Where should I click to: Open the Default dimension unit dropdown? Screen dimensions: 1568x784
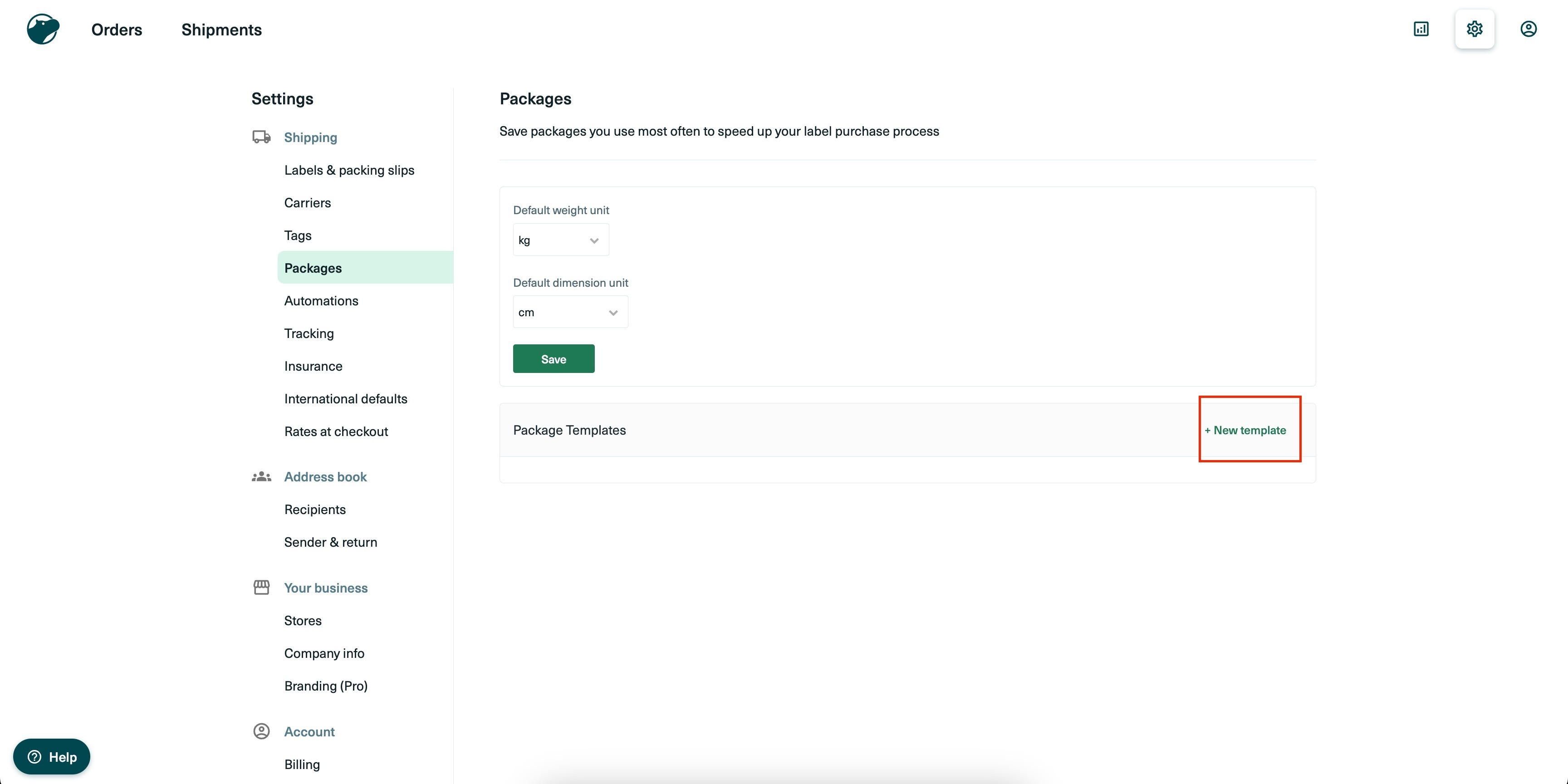coord(570,312)
